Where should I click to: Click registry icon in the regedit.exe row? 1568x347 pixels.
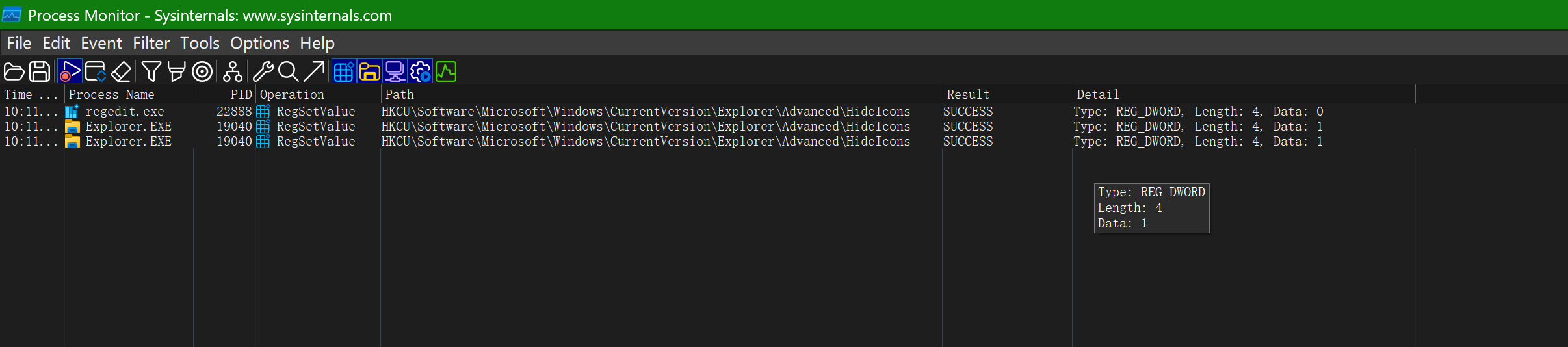263,112
